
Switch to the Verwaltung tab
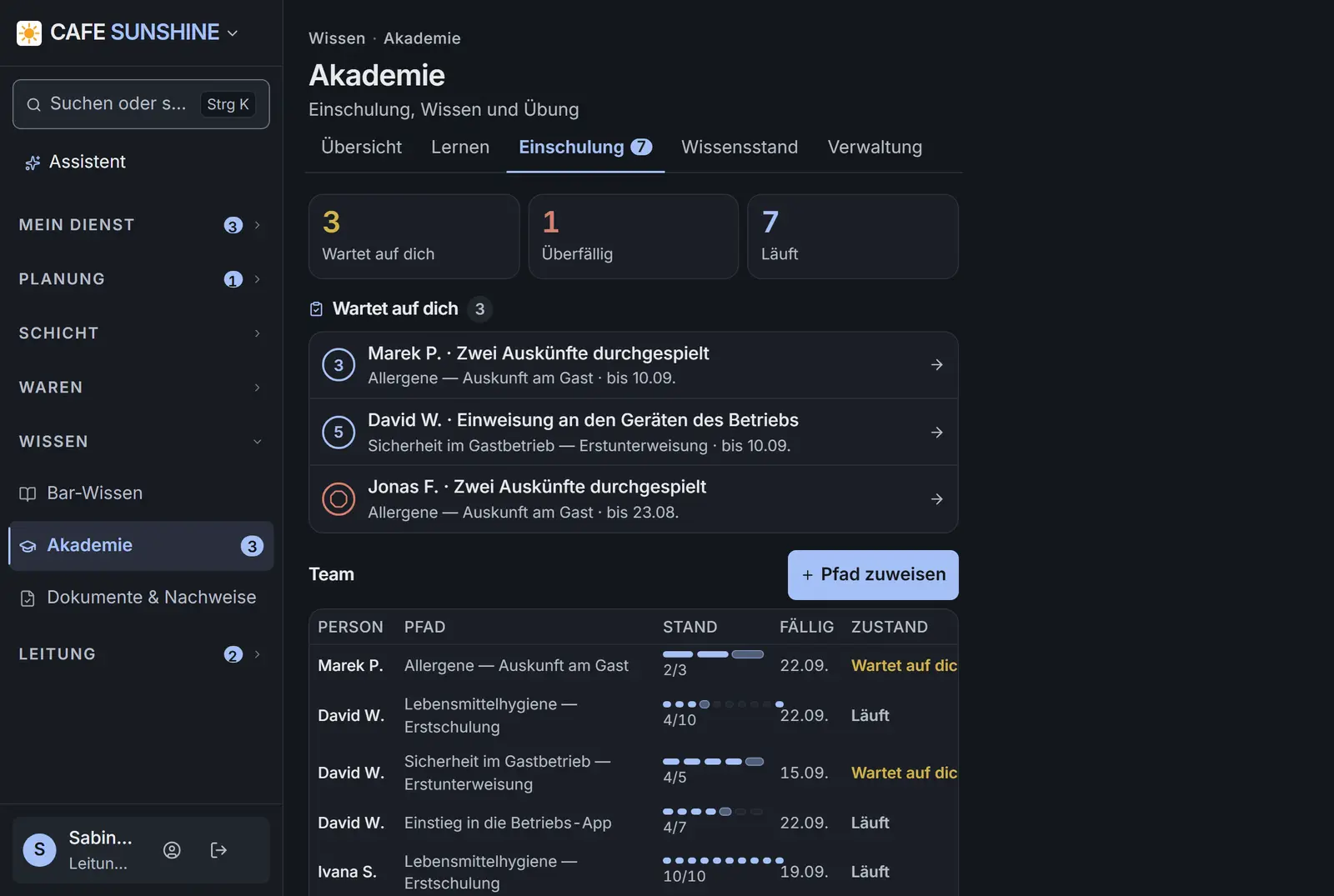coord(875,148)
